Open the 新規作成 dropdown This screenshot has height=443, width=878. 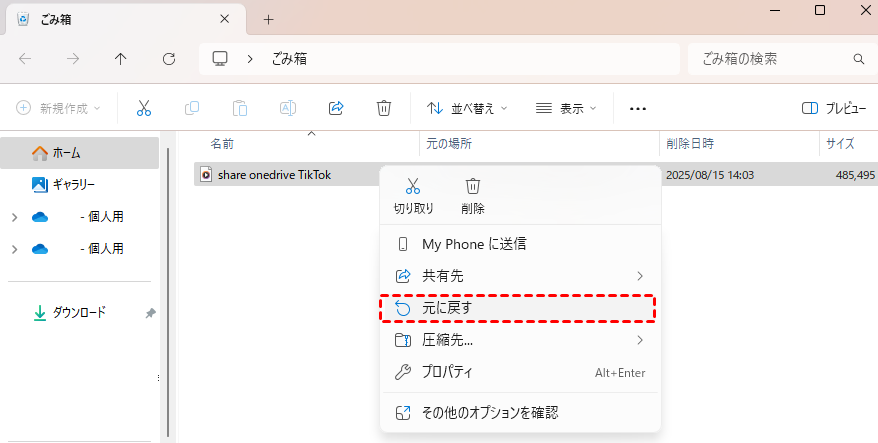[58, 108]
